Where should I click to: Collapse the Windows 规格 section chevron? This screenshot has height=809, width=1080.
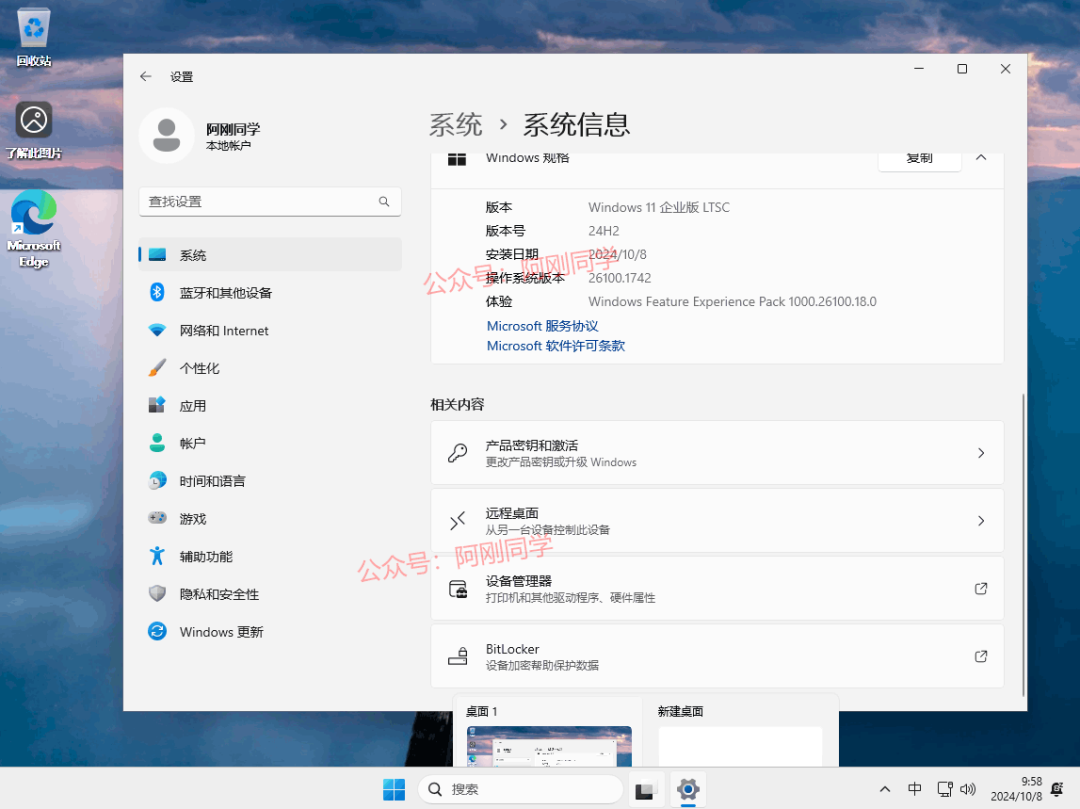click(x=981, y=158)
